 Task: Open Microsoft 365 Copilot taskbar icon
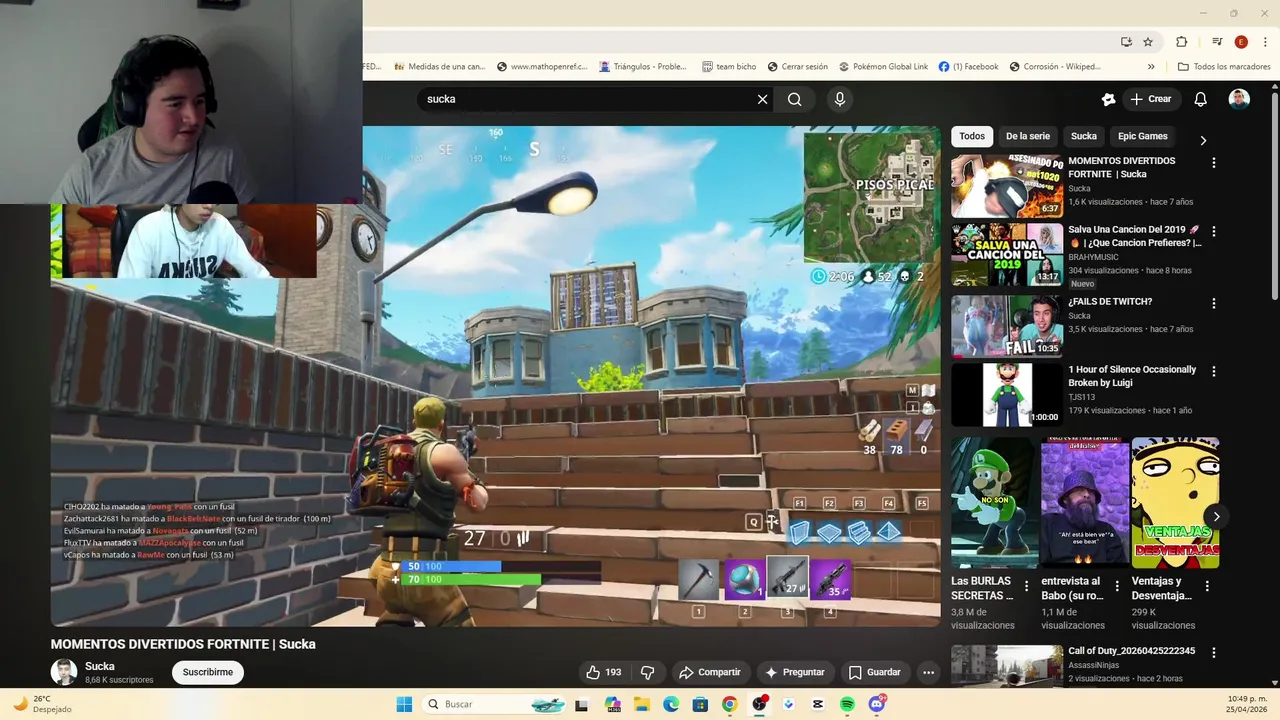tap(612, 704)
